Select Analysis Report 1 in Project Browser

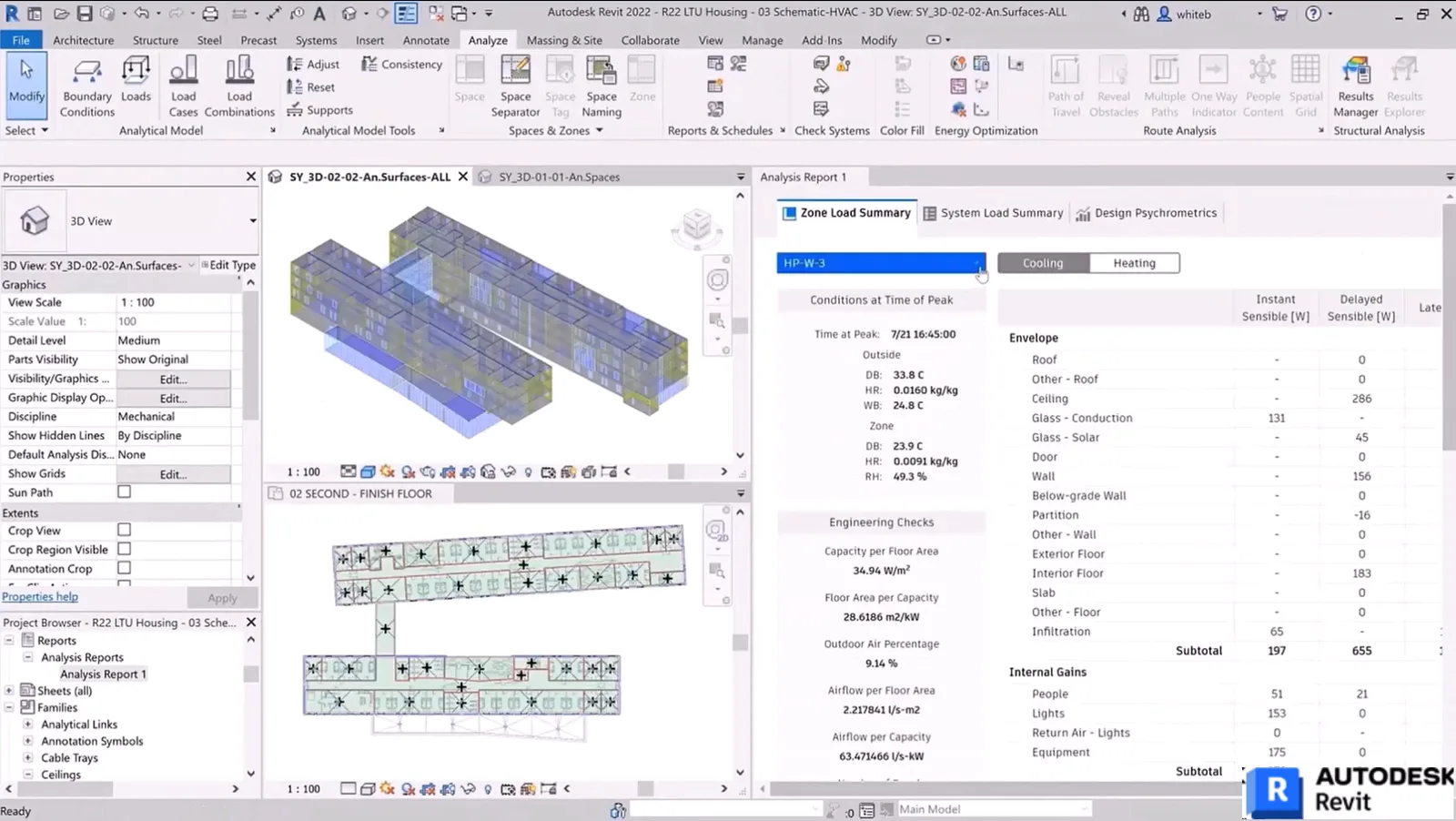coord(103,674)
